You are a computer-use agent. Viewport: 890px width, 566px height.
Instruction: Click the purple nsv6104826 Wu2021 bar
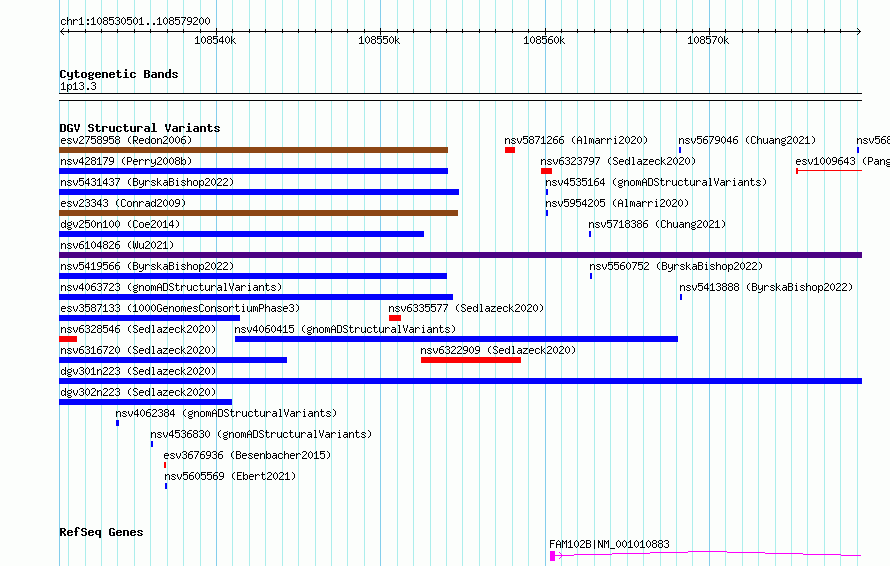click(460, 255)
